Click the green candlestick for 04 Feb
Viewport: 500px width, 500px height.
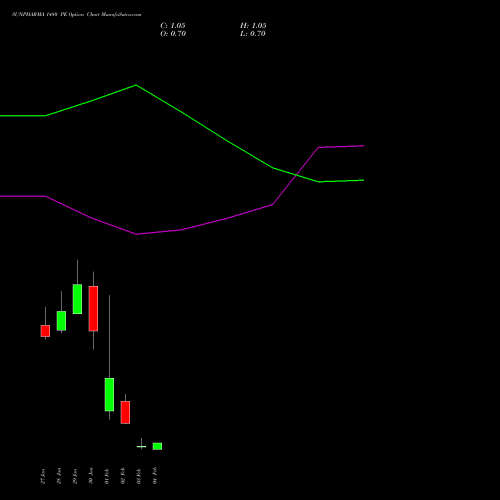[x=157, y=446]
